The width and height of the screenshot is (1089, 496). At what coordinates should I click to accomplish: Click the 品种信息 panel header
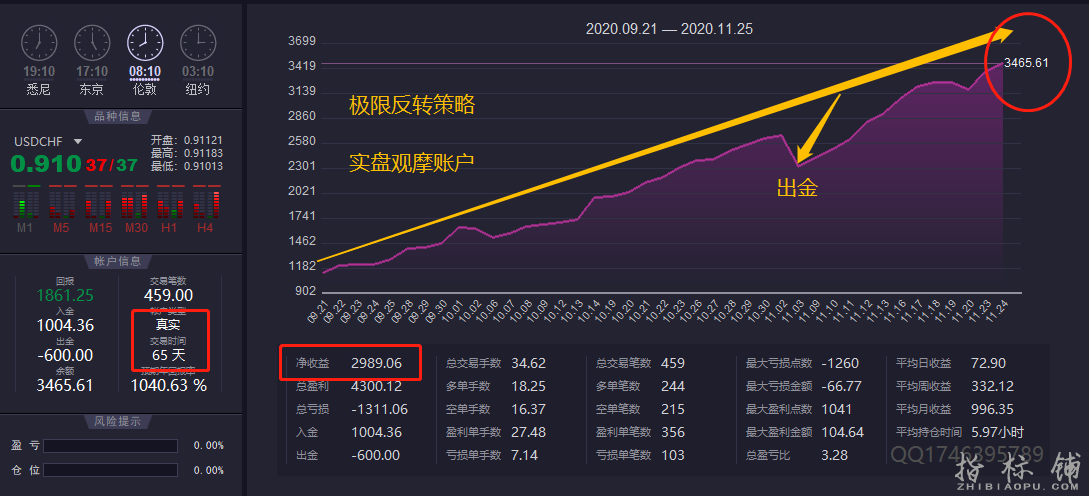click(118, 116)
